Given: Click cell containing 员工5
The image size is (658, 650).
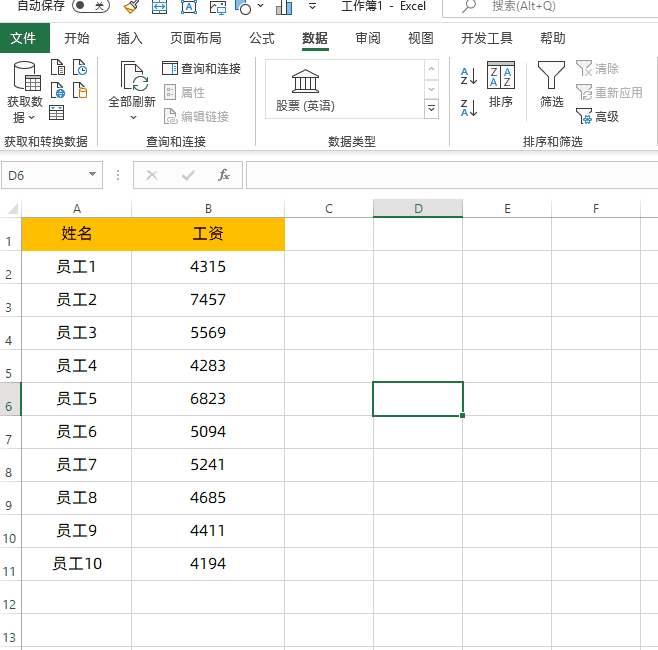Looking at the screenshot, I should (77, 399).
